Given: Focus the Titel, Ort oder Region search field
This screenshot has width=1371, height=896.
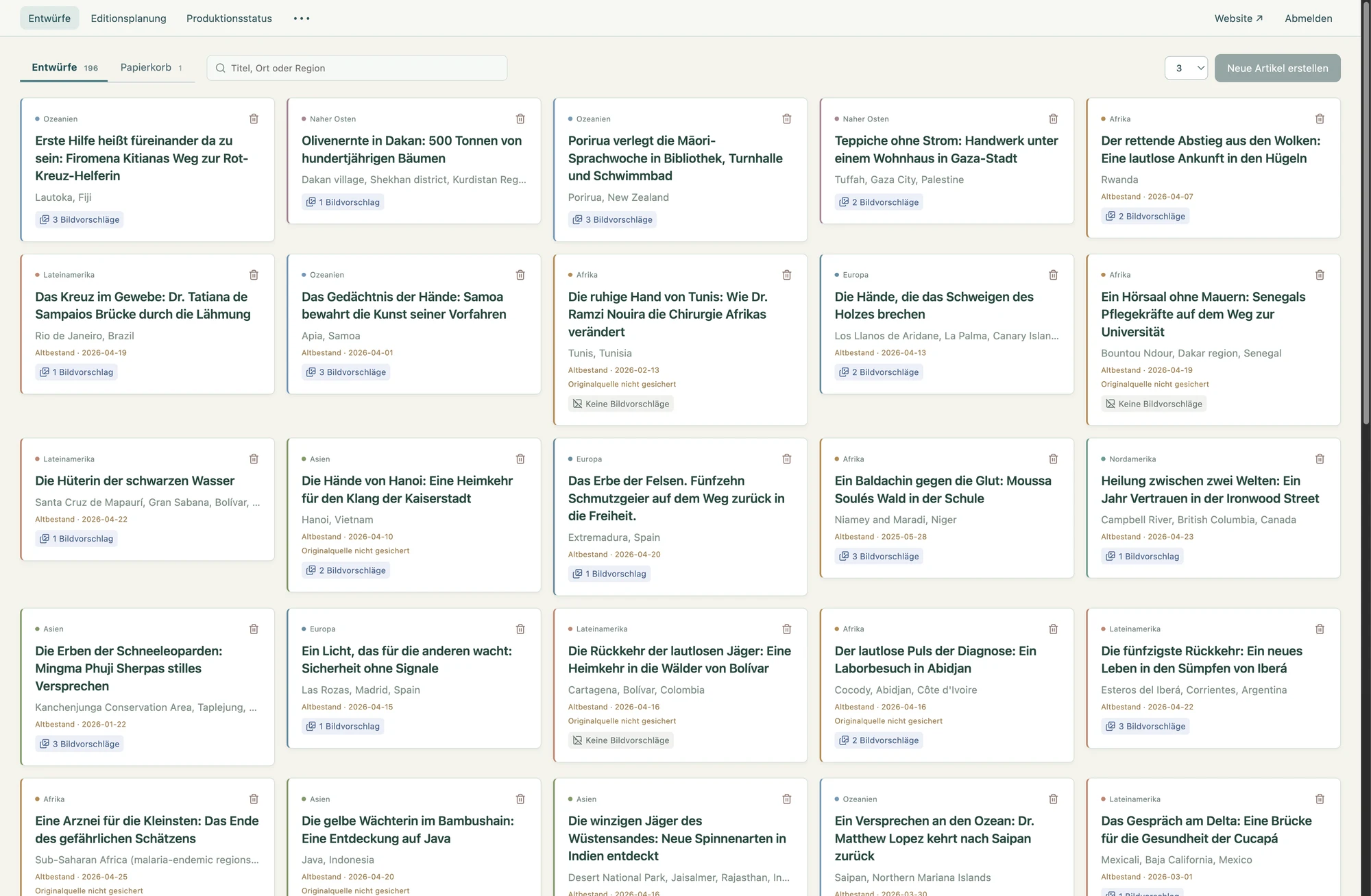Looking at the screenshot, I should point(357,68).
